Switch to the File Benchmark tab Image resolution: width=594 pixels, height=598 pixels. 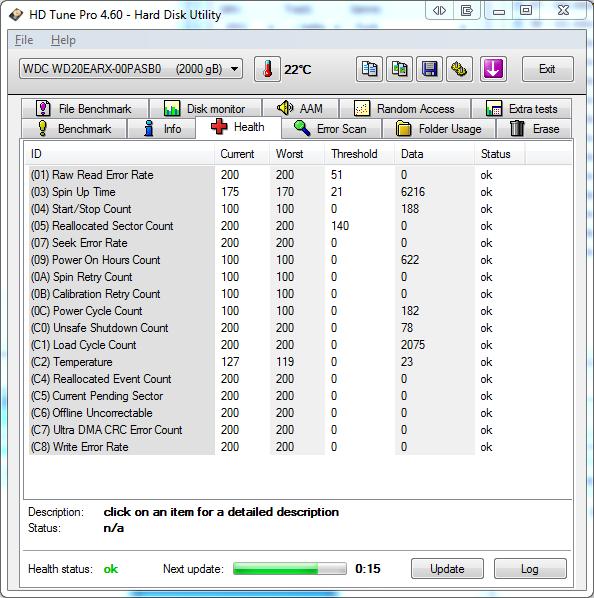click(85, 109)
